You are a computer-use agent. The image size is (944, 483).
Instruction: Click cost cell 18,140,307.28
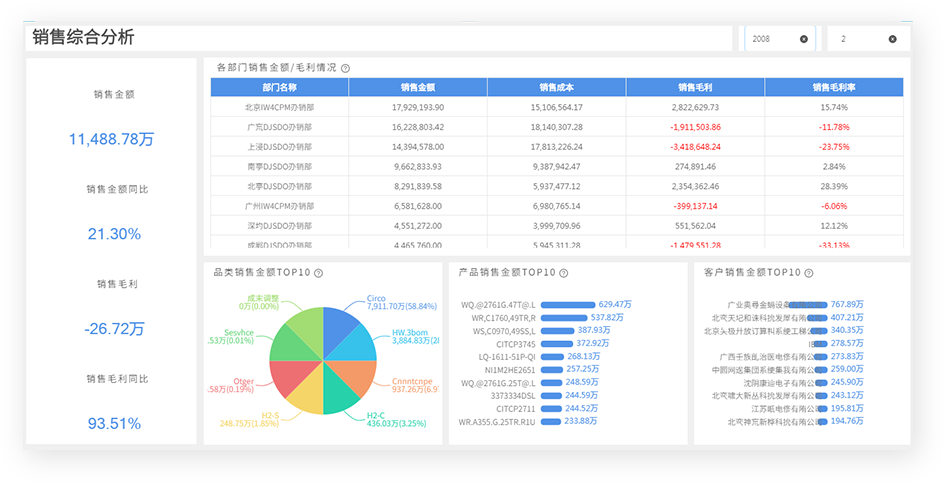pos(557,127)
